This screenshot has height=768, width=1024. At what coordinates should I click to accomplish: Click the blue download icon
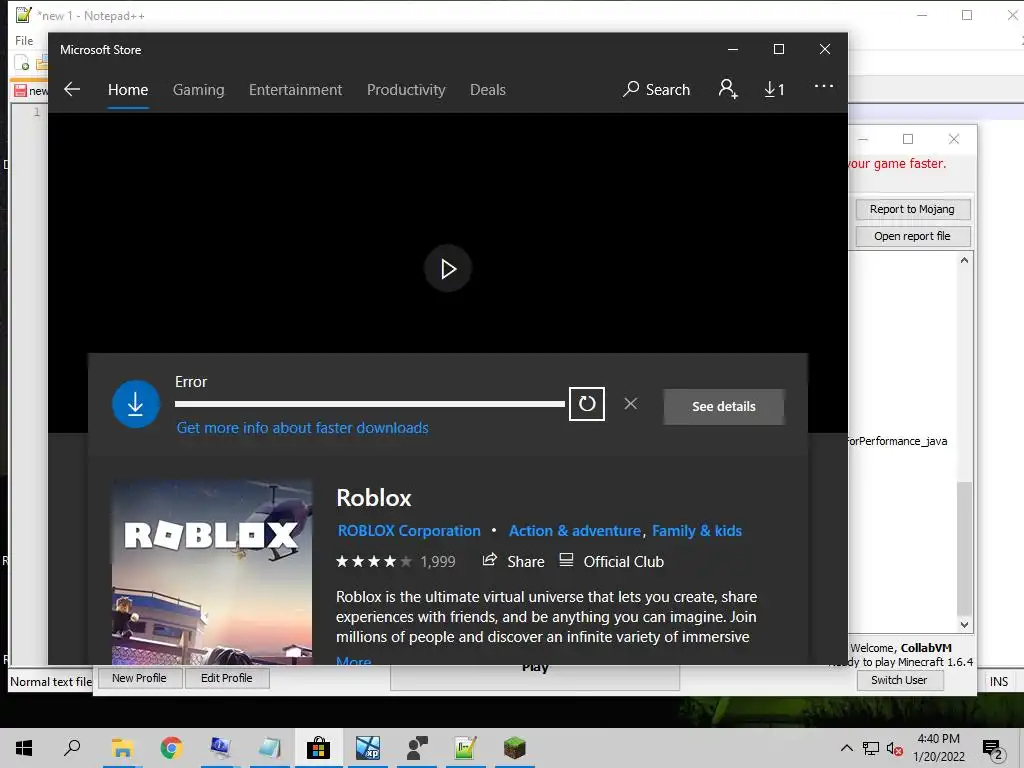tap(136, 404)
